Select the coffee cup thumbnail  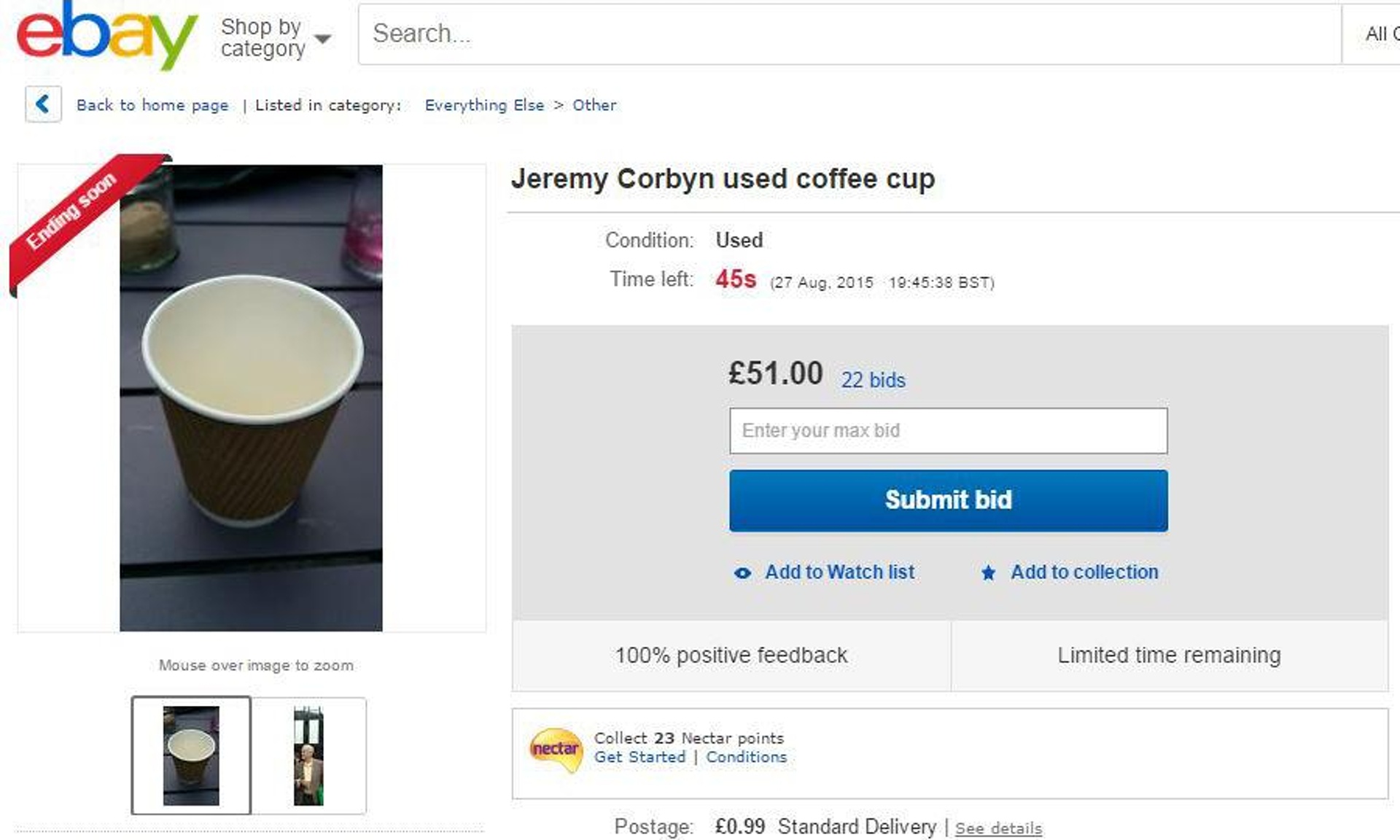tap(191, 755)
